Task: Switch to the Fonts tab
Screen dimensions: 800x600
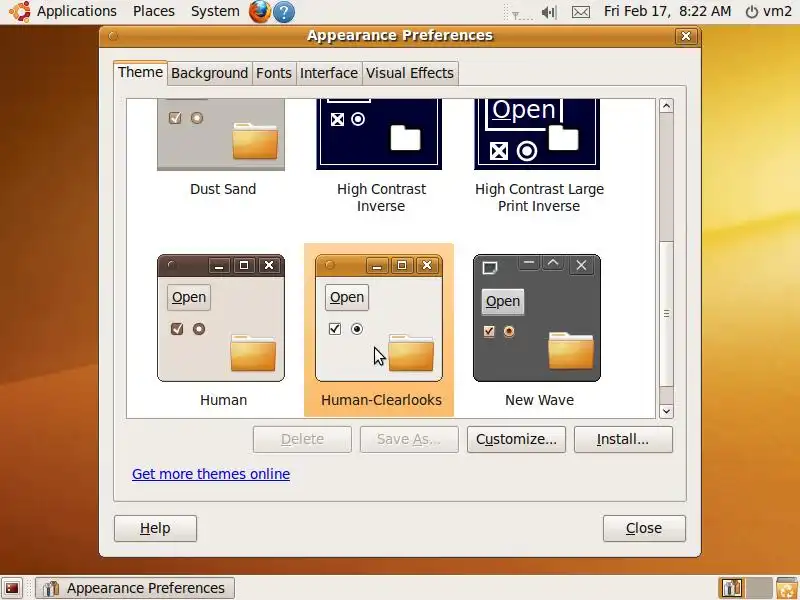Action: click(273, 73)
